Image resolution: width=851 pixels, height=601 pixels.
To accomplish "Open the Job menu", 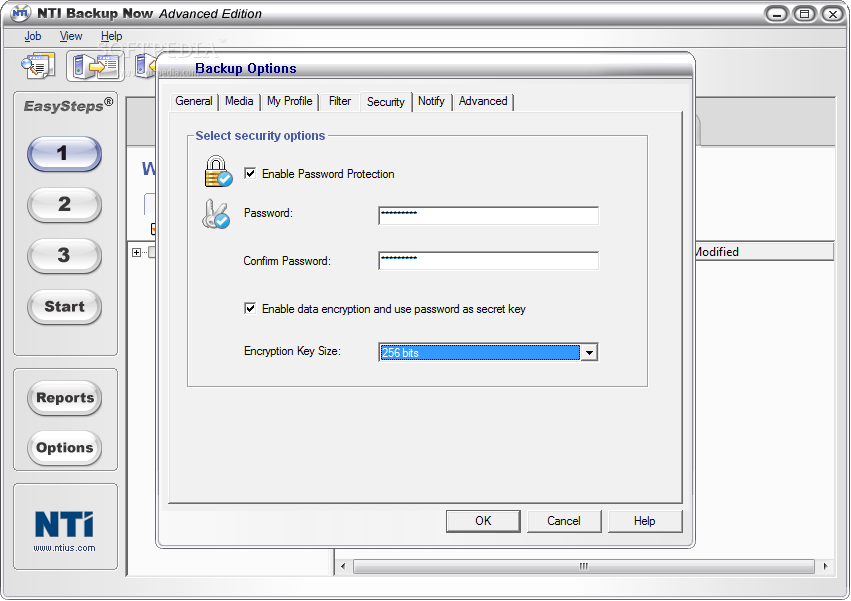I will (x=33, y=36).
